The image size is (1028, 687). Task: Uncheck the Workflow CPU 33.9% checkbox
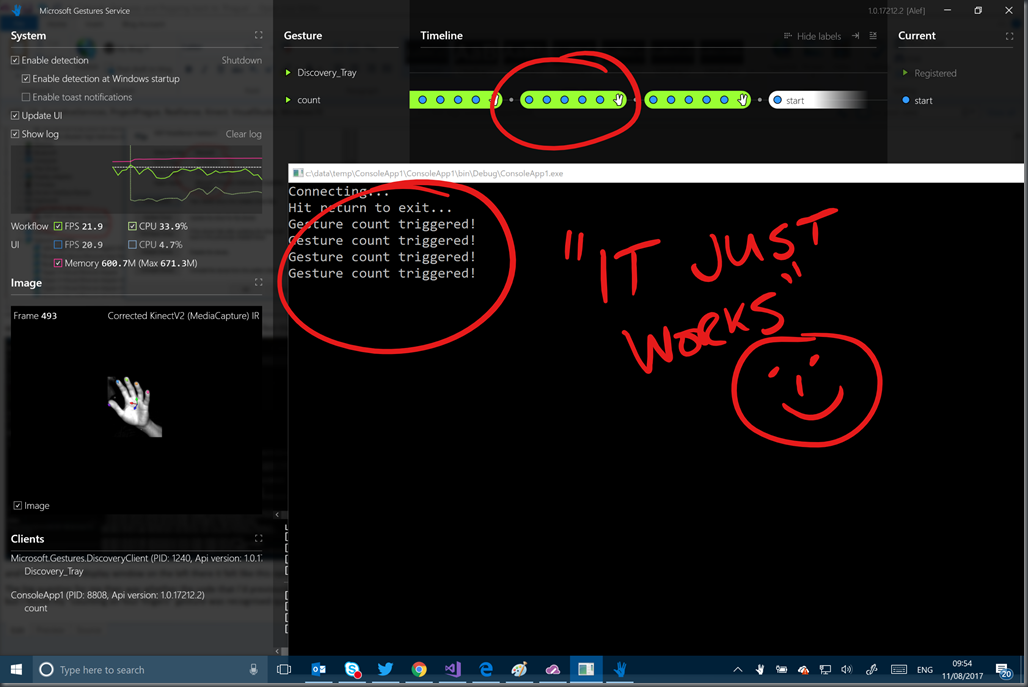coord(132,226)
